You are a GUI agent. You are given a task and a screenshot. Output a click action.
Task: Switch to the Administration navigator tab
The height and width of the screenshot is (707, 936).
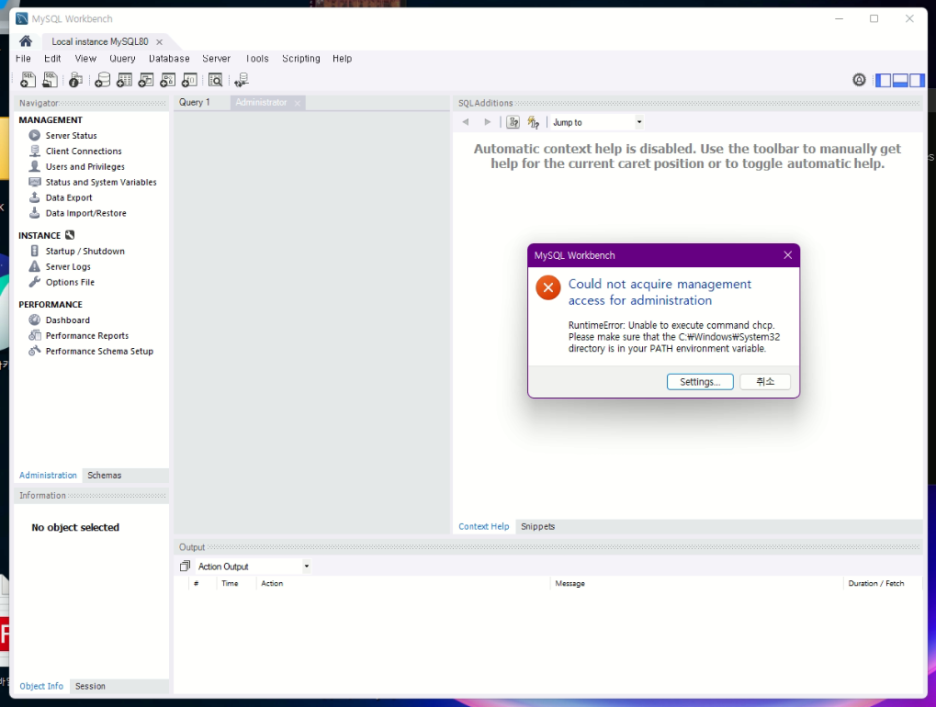click(48, 475)
